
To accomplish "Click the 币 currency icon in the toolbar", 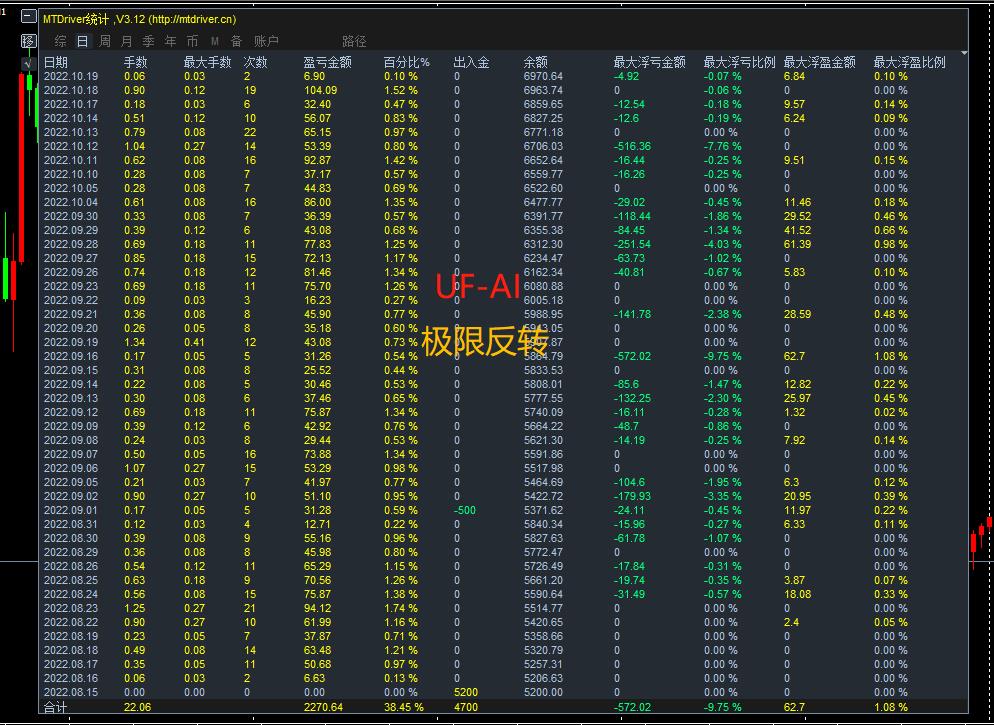I will click(x=190, y=41).
